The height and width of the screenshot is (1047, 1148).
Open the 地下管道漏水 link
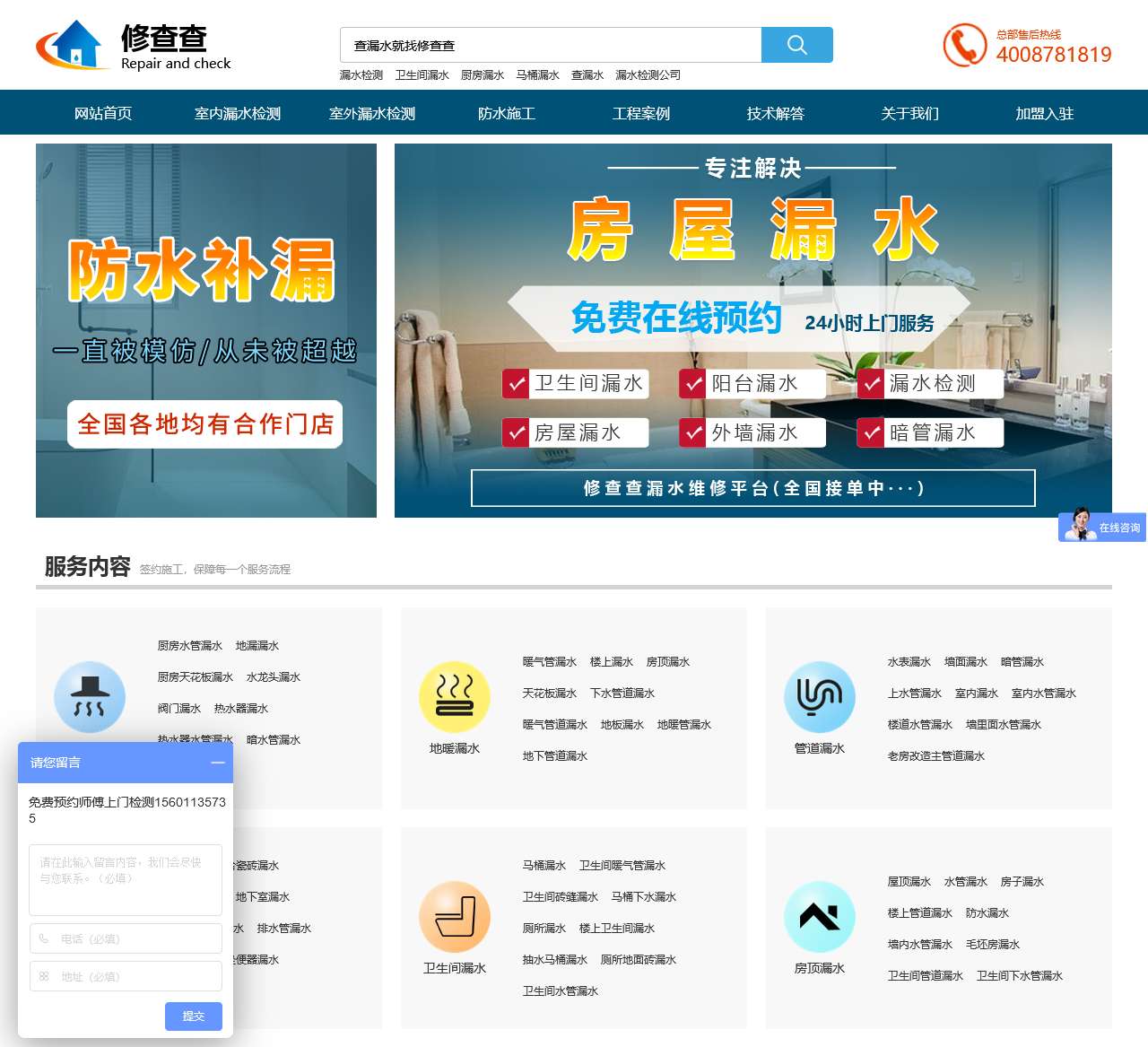coord(555,756)
